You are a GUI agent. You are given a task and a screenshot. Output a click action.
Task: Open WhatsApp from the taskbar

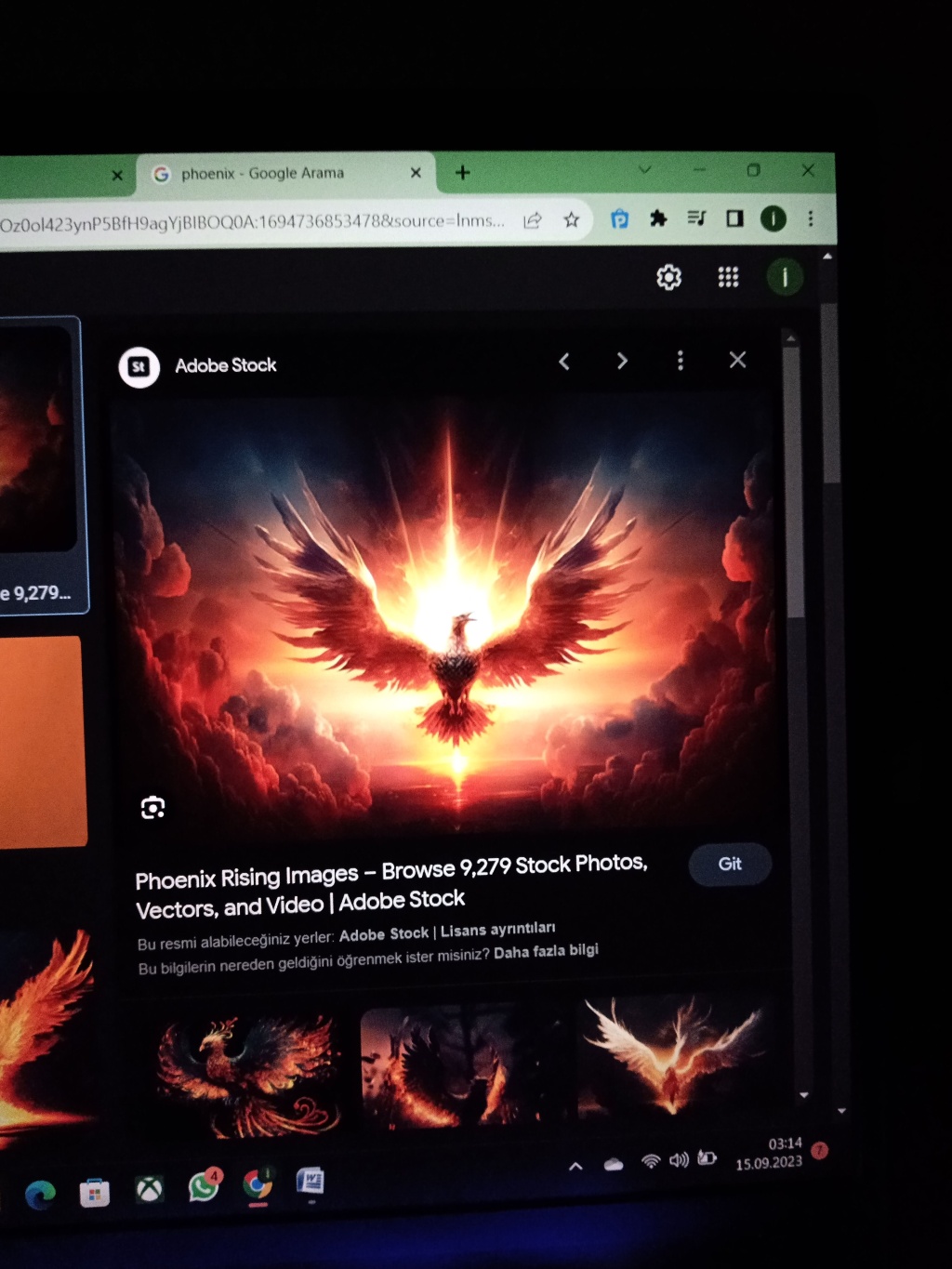[204, 1186]
